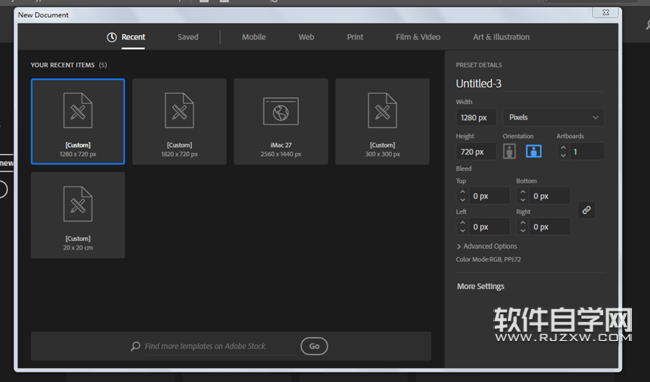Click the Untitled-3 document name field
The width and height of the screenshot is (650, 382).
point(530,84)
